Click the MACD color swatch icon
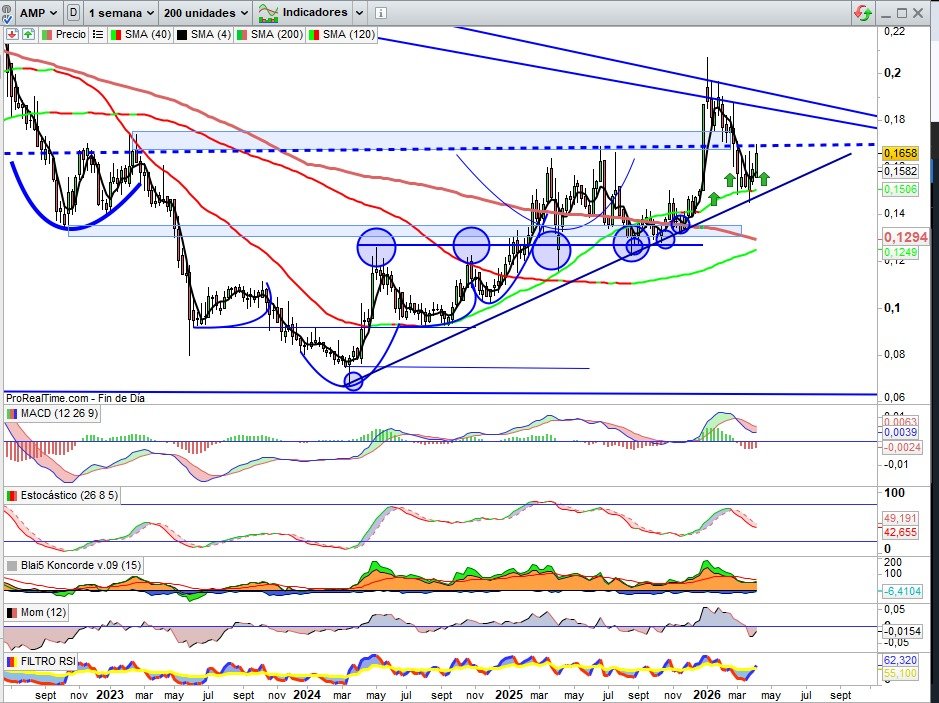The image size is (939, 703). tap(12, 413)
